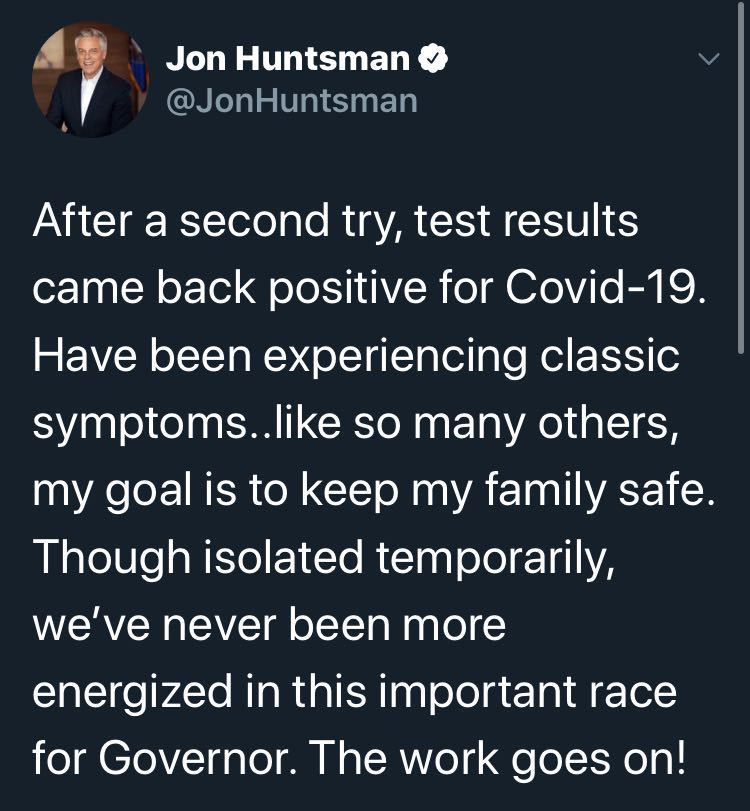Open the @JonHuntsman handle link
This screenshot has height=811, width=750.
(291, 100)
